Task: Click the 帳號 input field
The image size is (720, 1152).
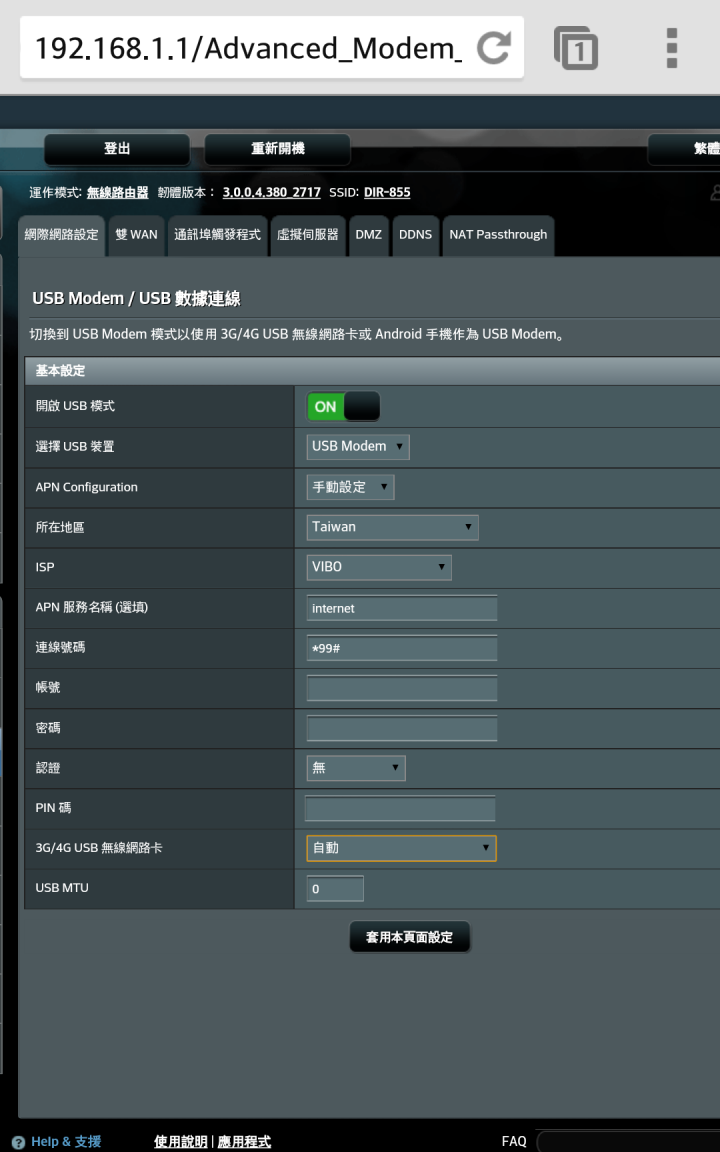Action: (x=402, y=688)
